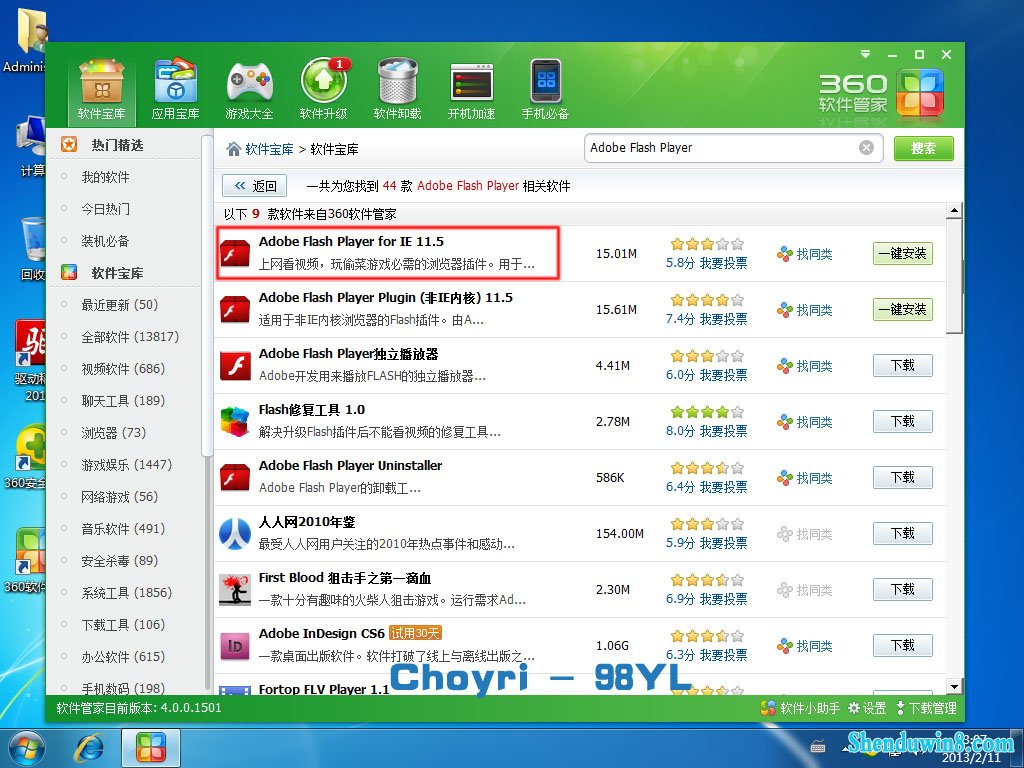Select 系统工具 (1856) category
Image resolution: width=1024 pixels, height=768 pixels.
pos(127,592)
